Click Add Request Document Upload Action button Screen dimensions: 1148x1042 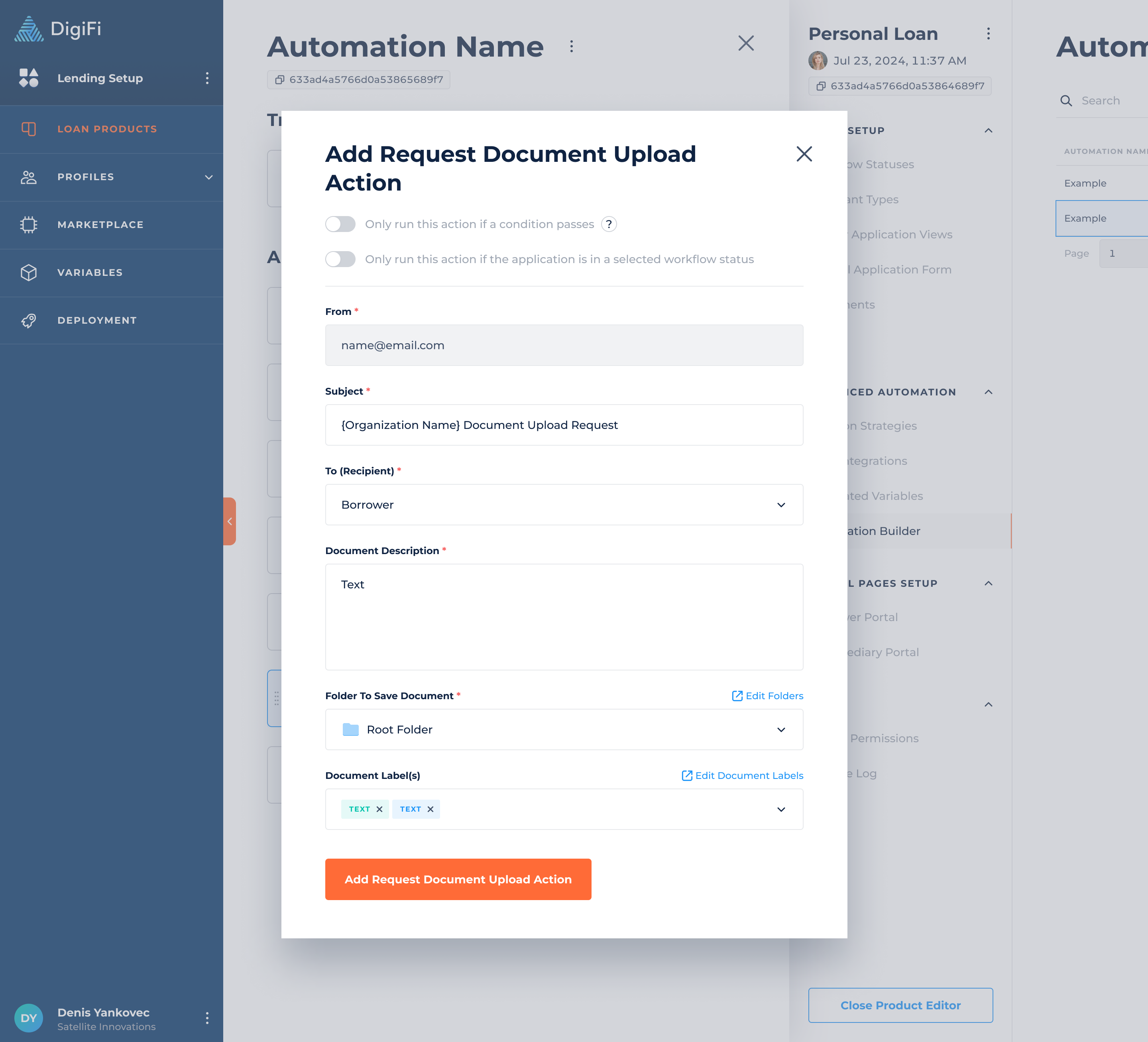[x=458, y=880]
